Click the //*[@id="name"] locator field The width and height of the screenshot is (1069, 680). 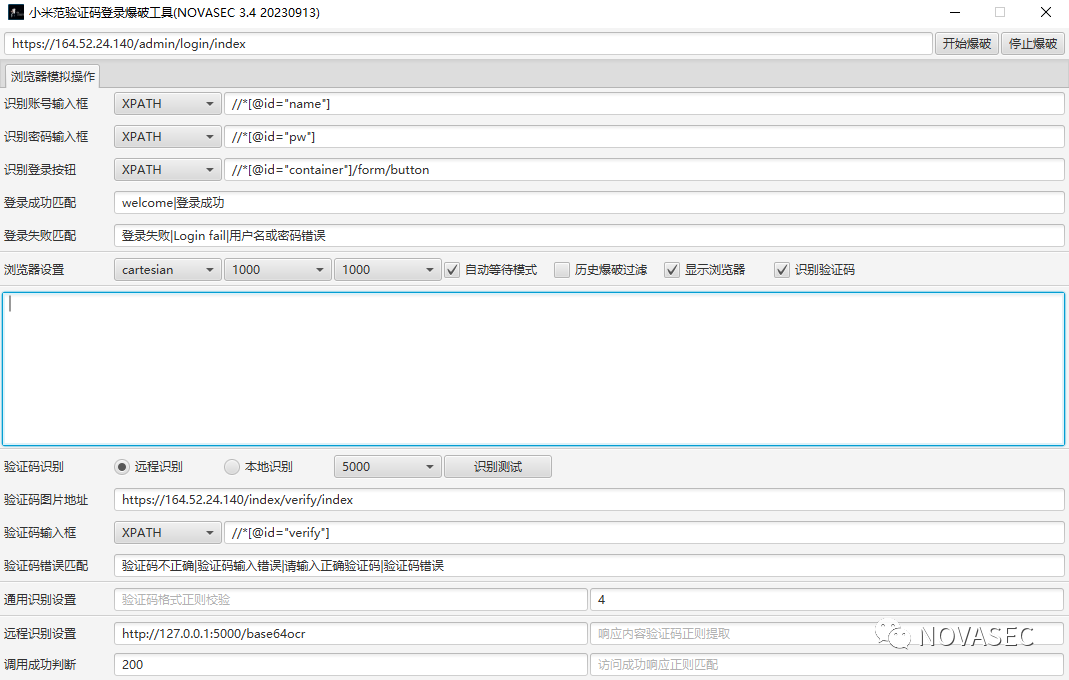point(644,104)
